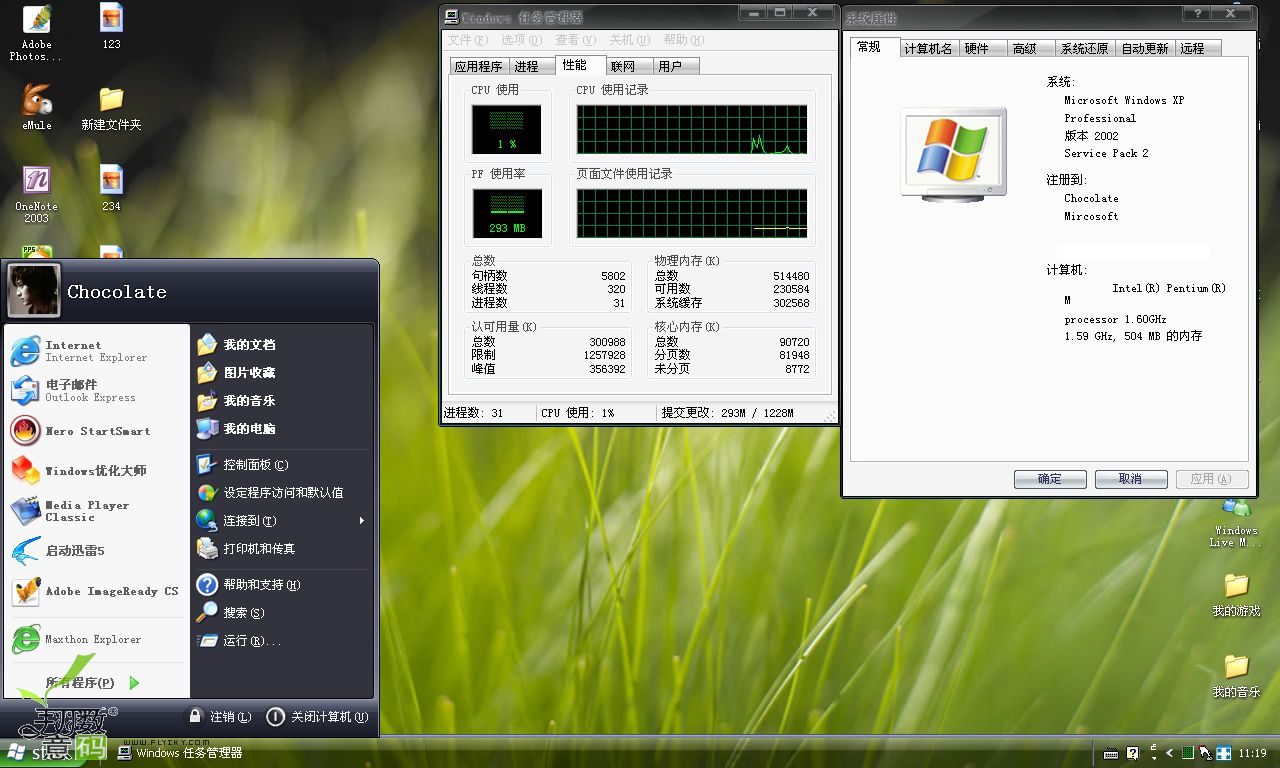Open 选项 menu in Task Manager
This screenshot has width=1280, height=768.
521,40
